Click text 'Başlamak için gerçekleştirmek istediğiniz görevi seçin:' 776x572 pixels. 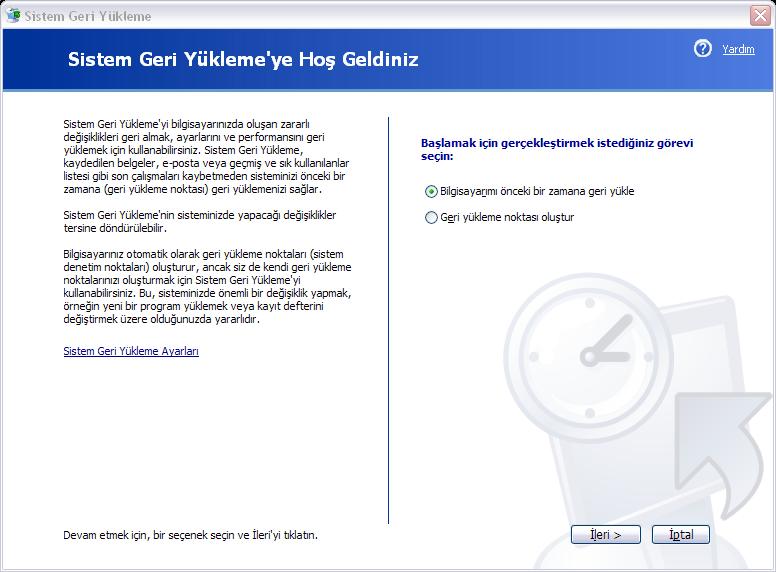click(x=557, y=149)
